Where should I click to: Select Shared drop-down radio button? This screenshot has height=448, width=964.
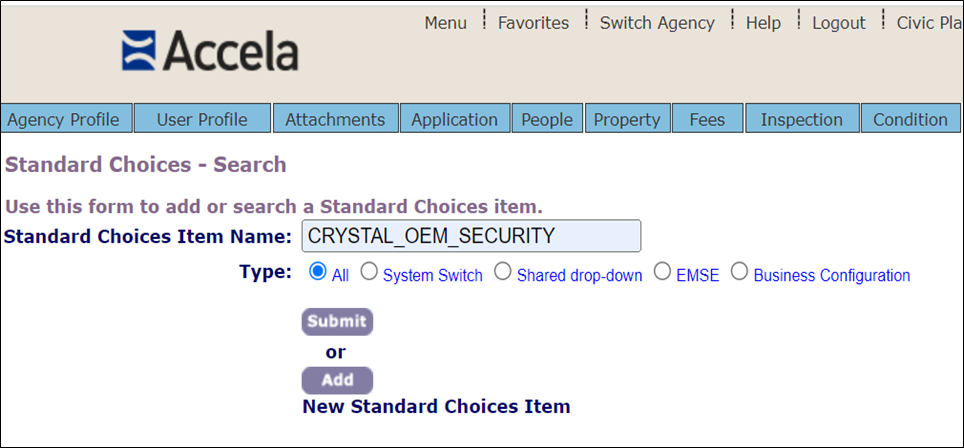[x=503, y=271]
